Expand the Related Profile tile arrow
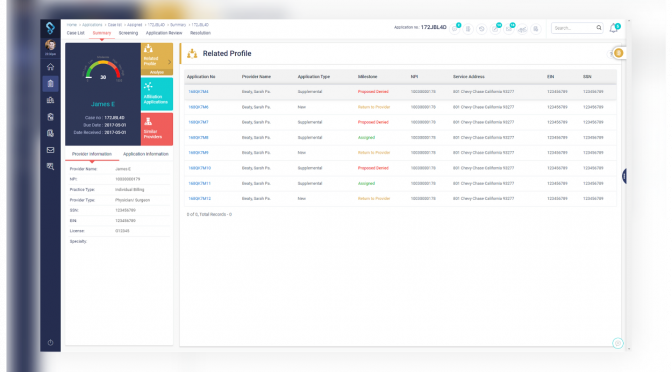The width and height of the screenshot is (672, 372). point(169,62)
